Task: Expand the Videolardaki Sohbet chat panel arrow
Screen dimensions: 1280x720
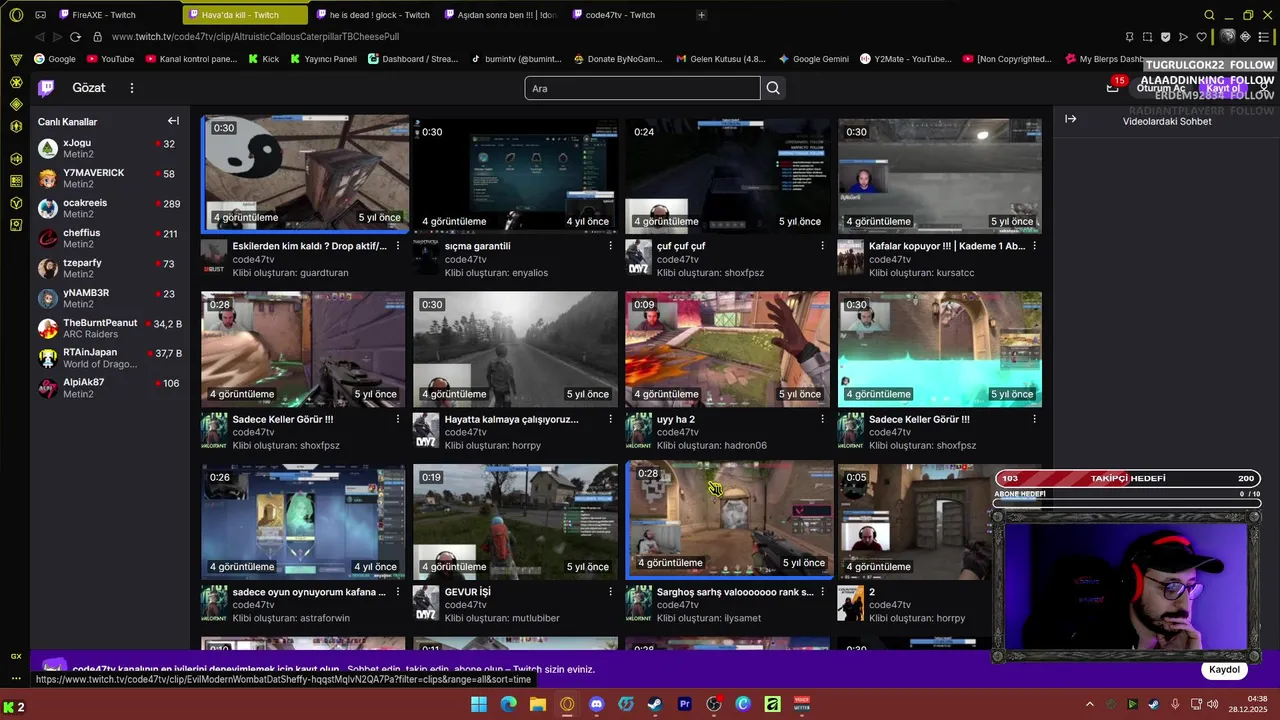Action: [x=1071, y=119]
